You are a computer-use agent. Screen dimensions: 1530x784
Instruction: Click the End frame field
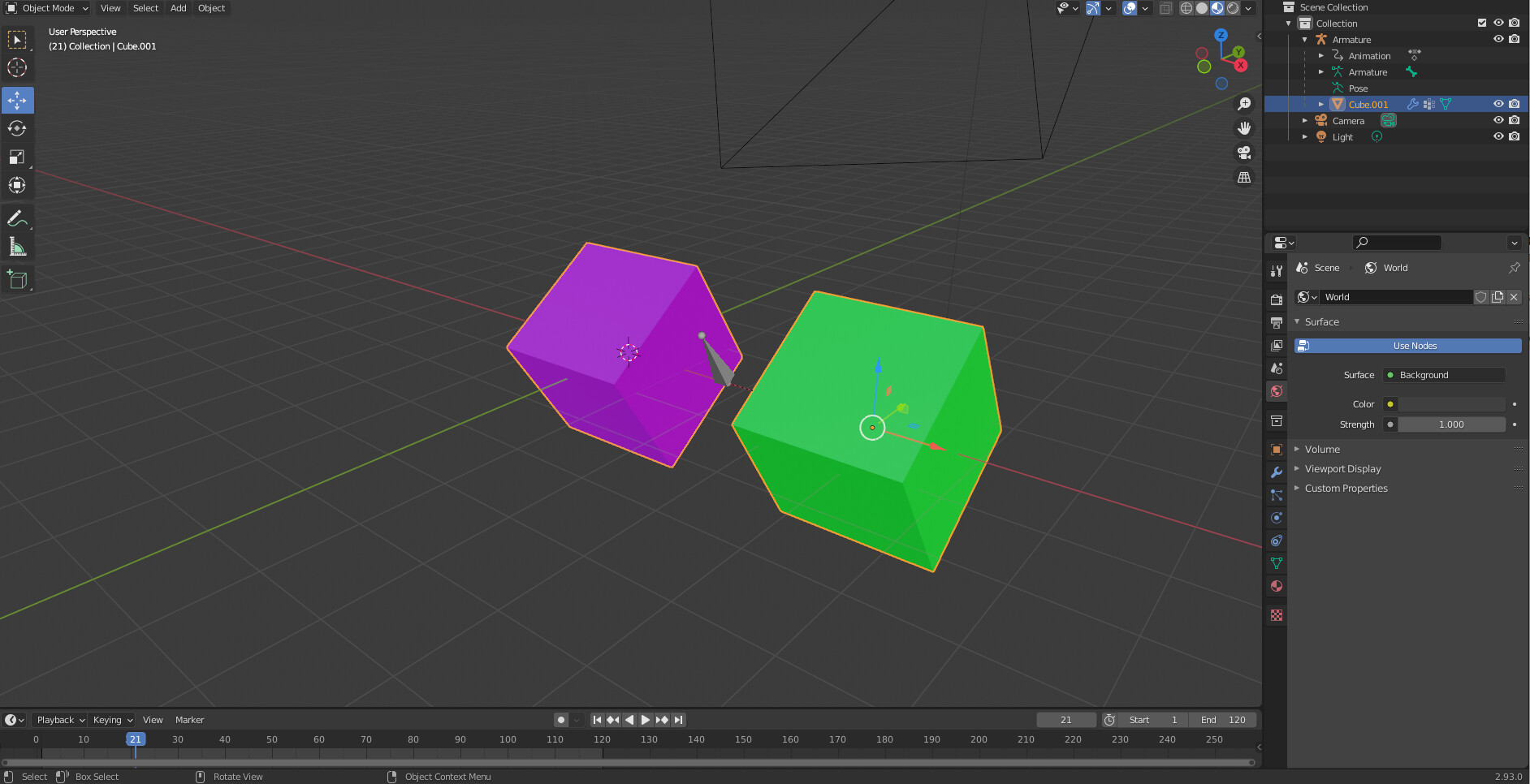tap(1223, 720)
